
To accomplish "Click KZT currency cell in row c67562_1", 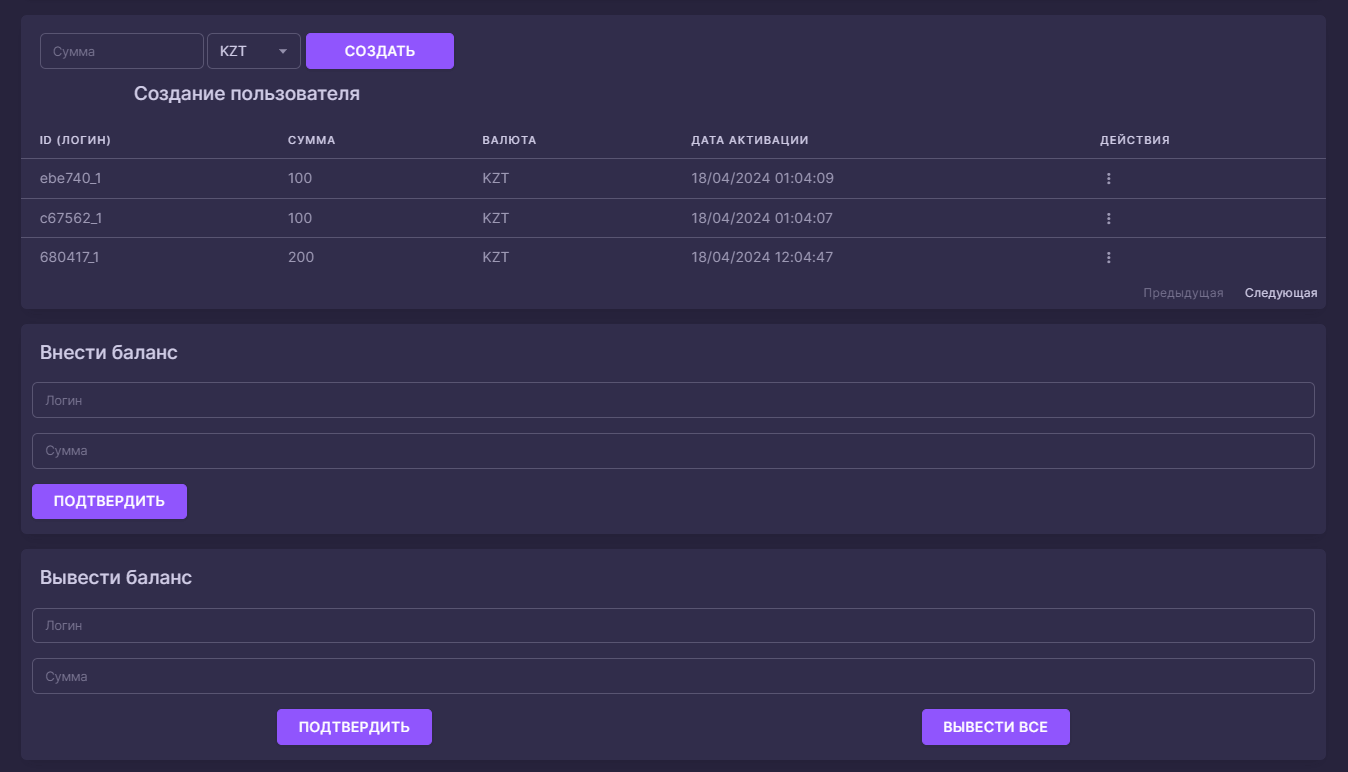I will pyautogui.click(x=495, y=218).
